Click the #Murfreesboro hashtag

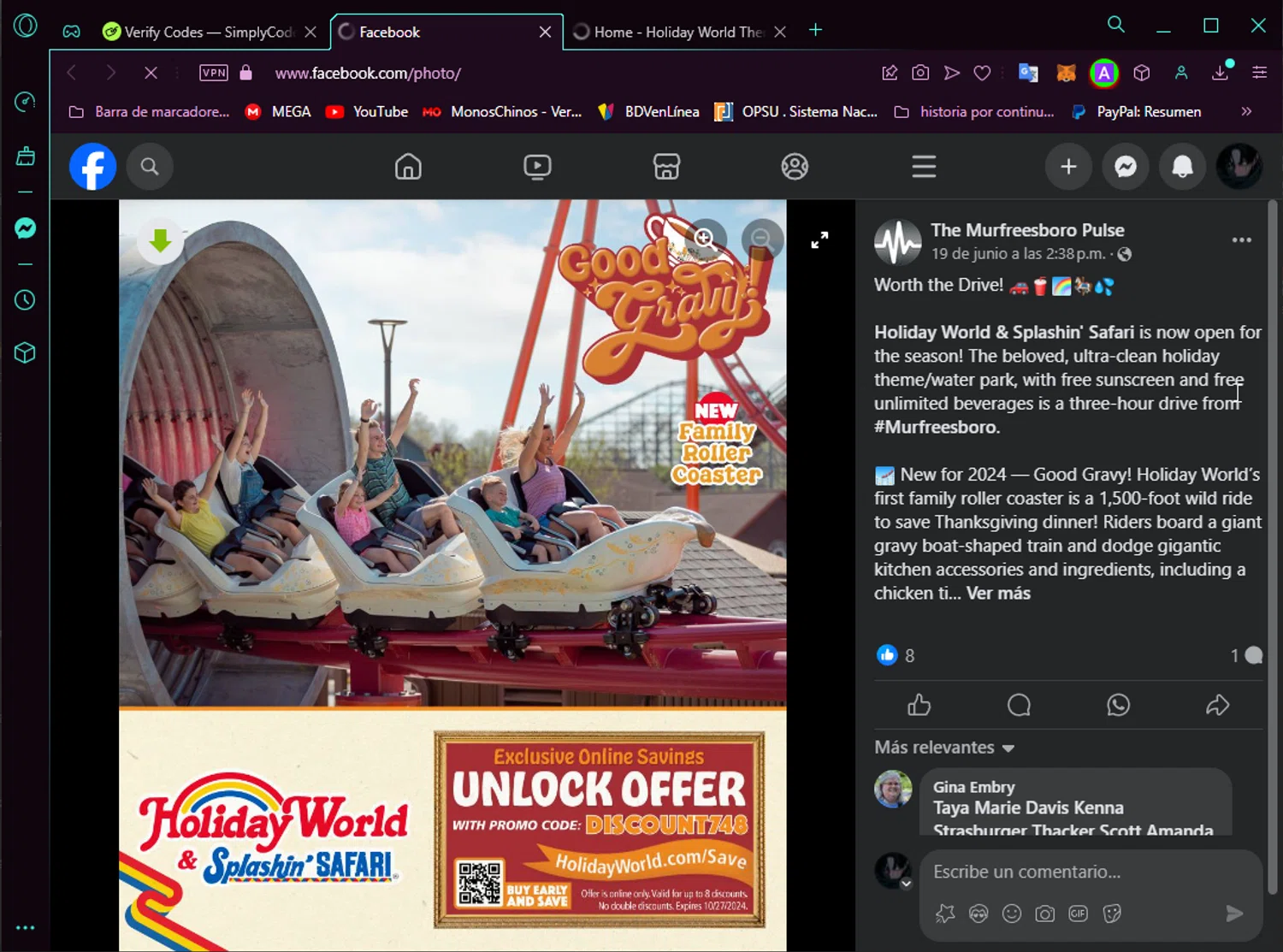coord(937,427)
